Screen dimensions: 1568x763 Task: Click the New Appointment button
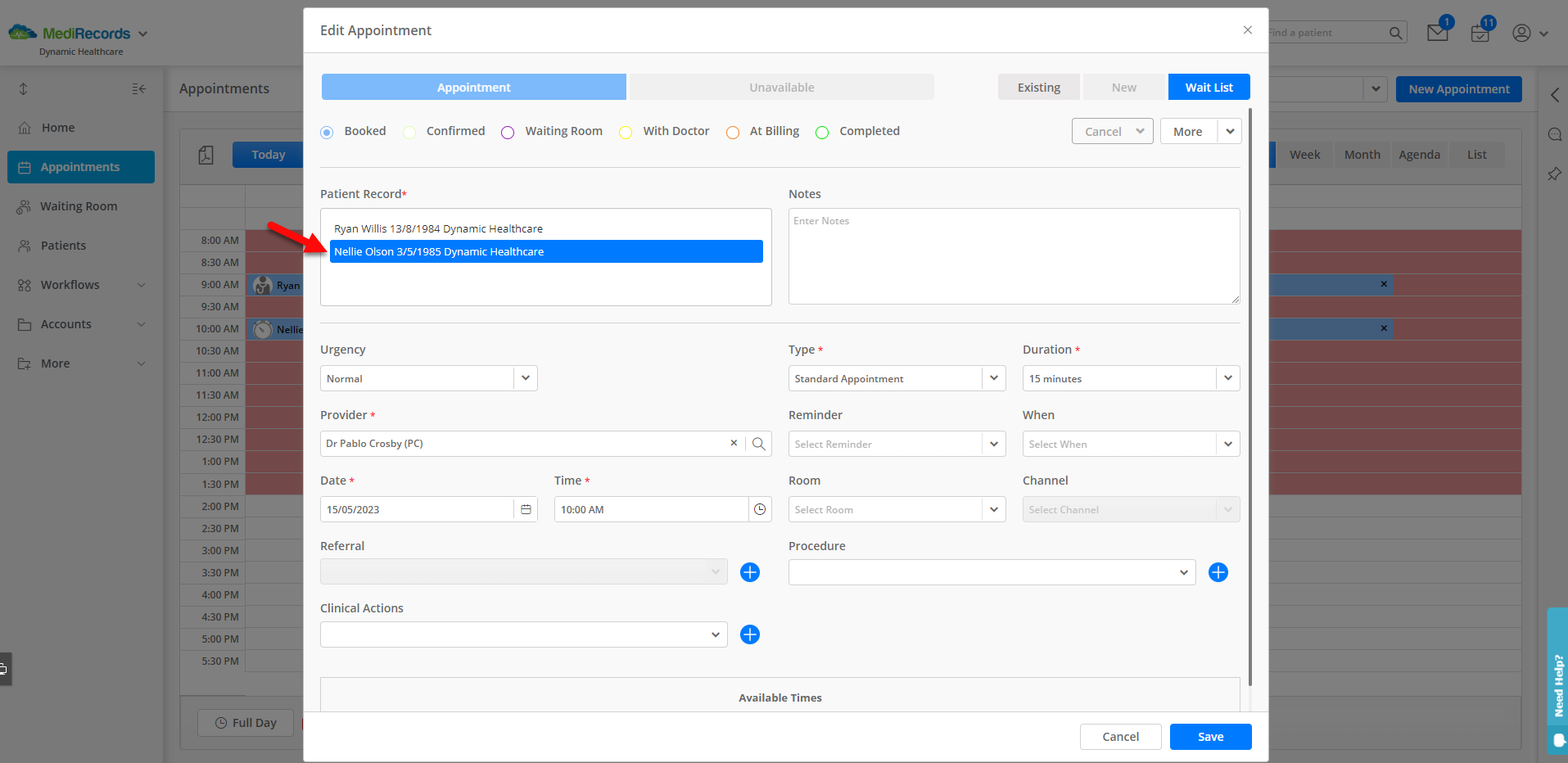coord(1458,89)
